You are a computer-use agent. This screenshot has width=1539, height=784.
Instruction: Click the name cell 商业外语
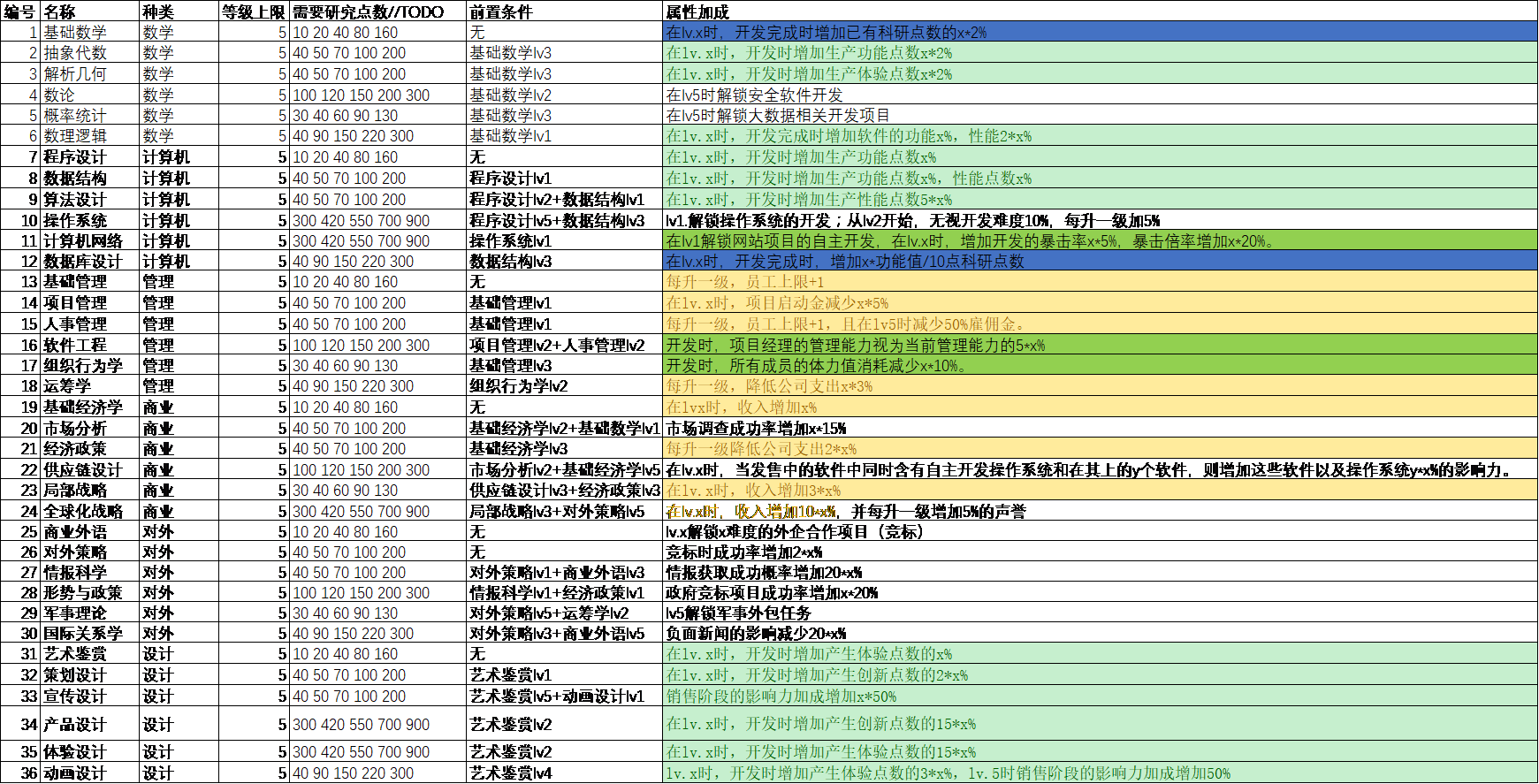(90, 531)
